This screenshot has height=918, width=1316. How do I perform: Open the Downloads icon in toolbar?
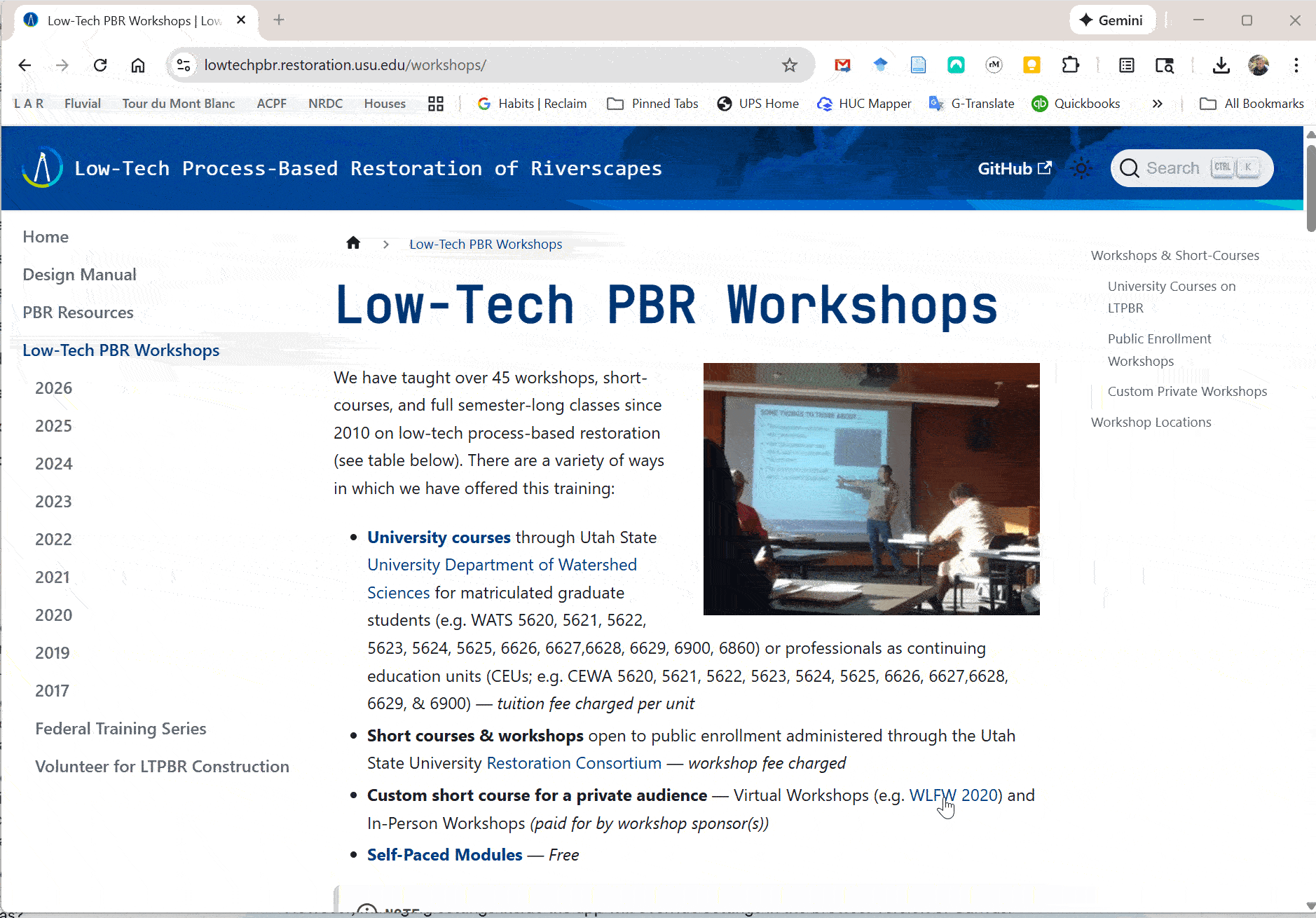(x=1221, y=65)
